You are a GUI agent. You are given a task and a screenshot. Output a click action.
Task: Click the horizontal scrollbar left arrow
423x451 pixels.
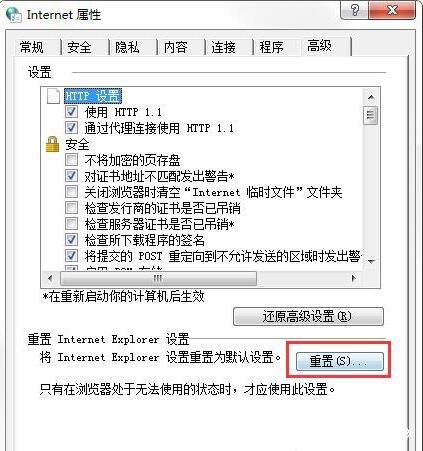pos(50,278)
